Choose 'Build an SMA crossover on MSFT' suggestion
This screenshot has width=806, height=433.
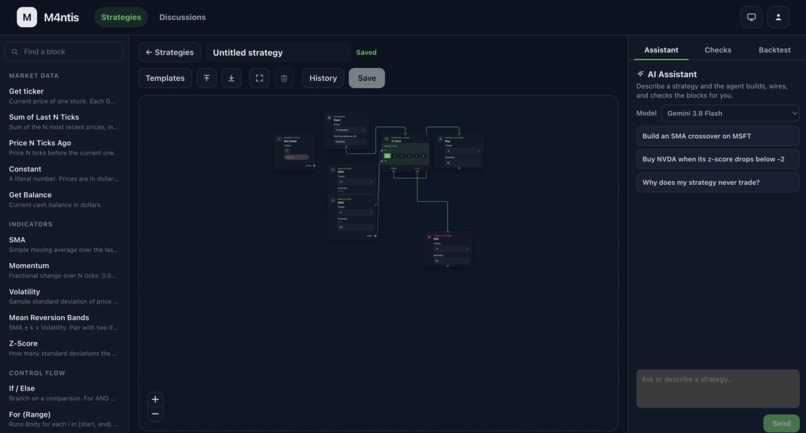[718, 136]
